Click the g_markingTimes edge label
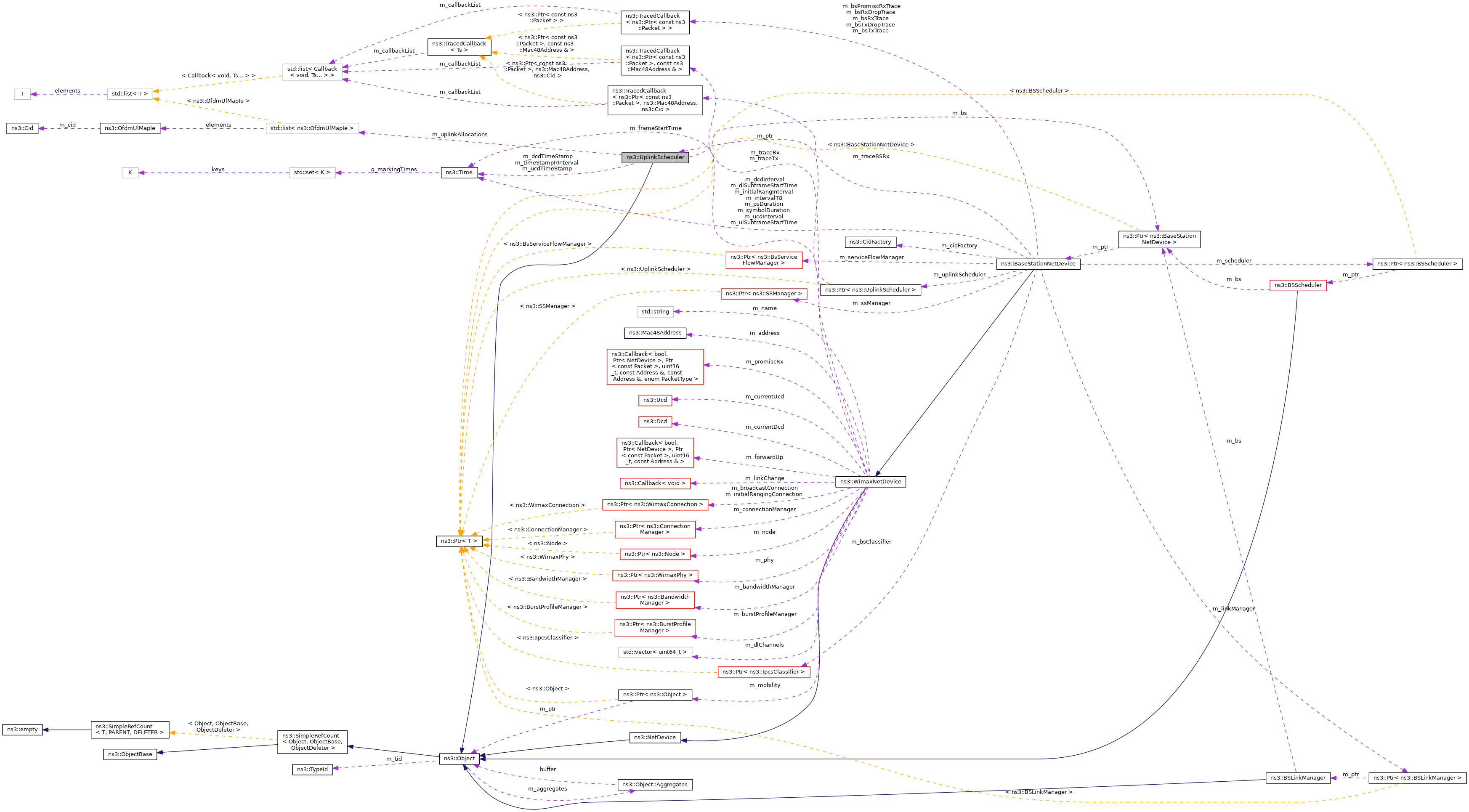Screen dimensions: 1469x812 coord(393,170)
